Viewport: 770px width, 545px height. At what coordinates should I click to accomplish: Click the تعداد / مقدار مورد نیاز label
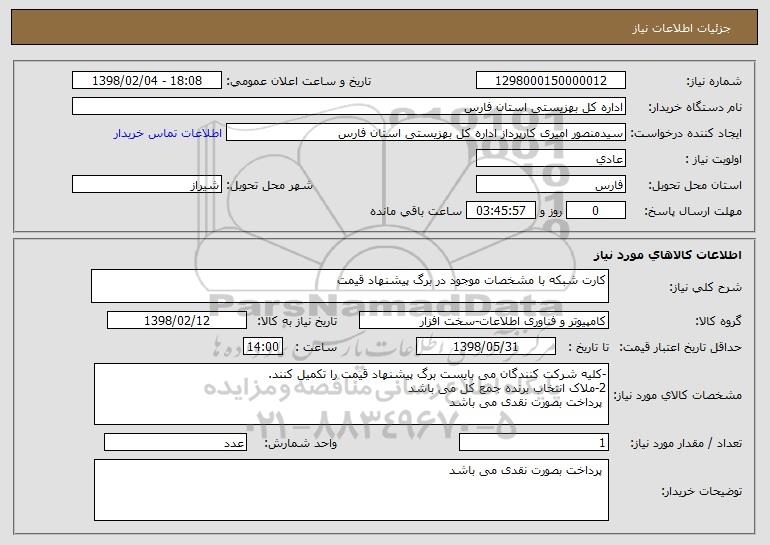686,443
